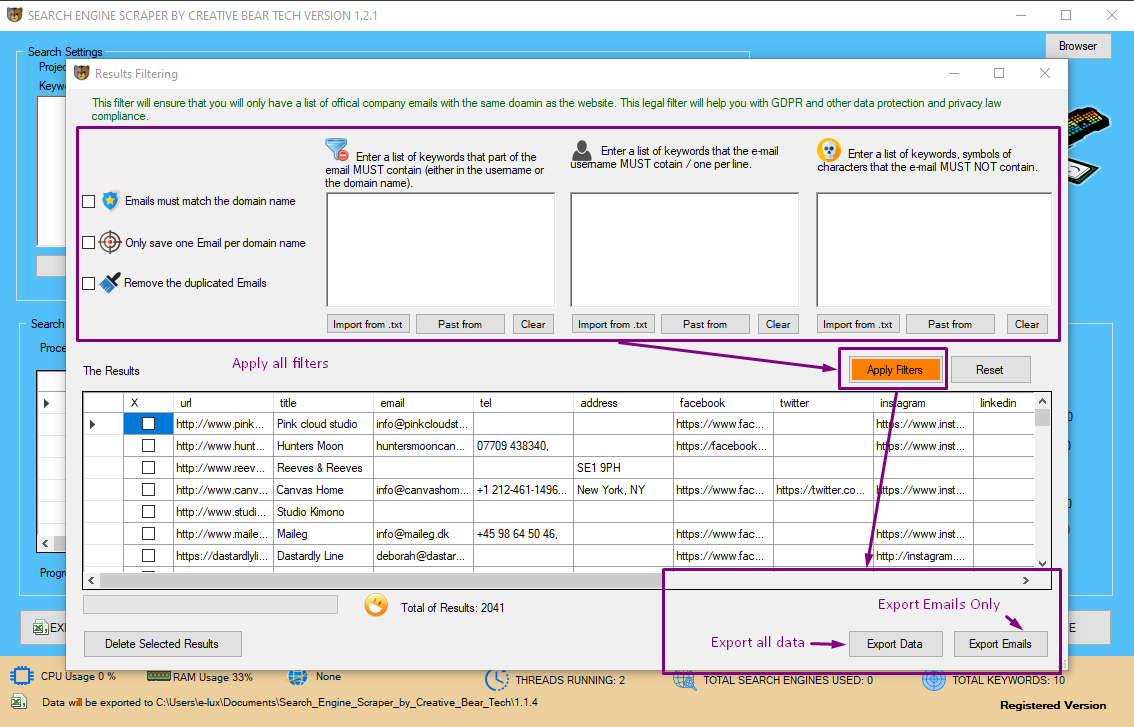Click the smiley icon above MUST NOT contain box

click(x=829, y=150)
